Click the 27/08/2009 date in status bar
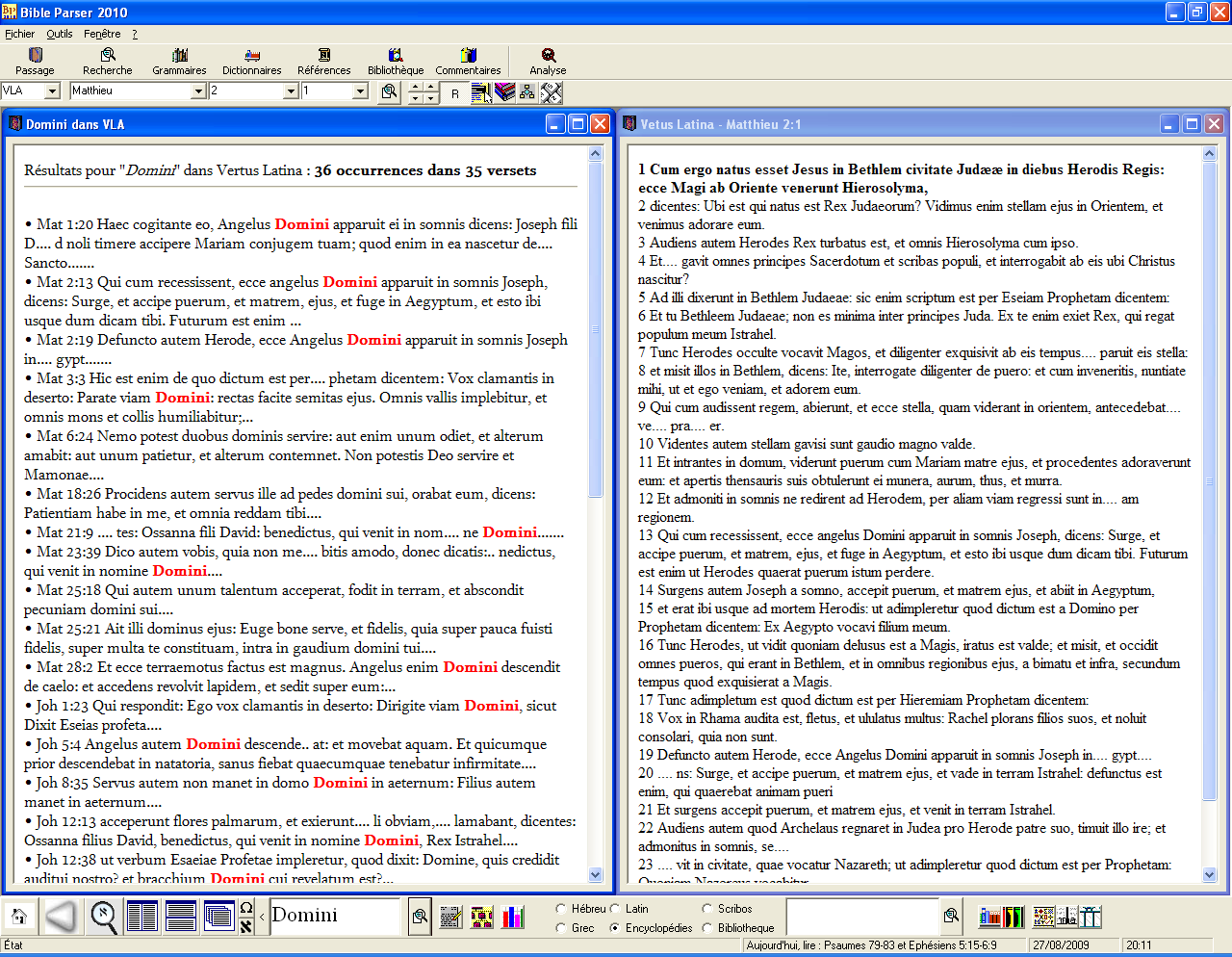The image size is (1232, 957). click(1062, 945)
